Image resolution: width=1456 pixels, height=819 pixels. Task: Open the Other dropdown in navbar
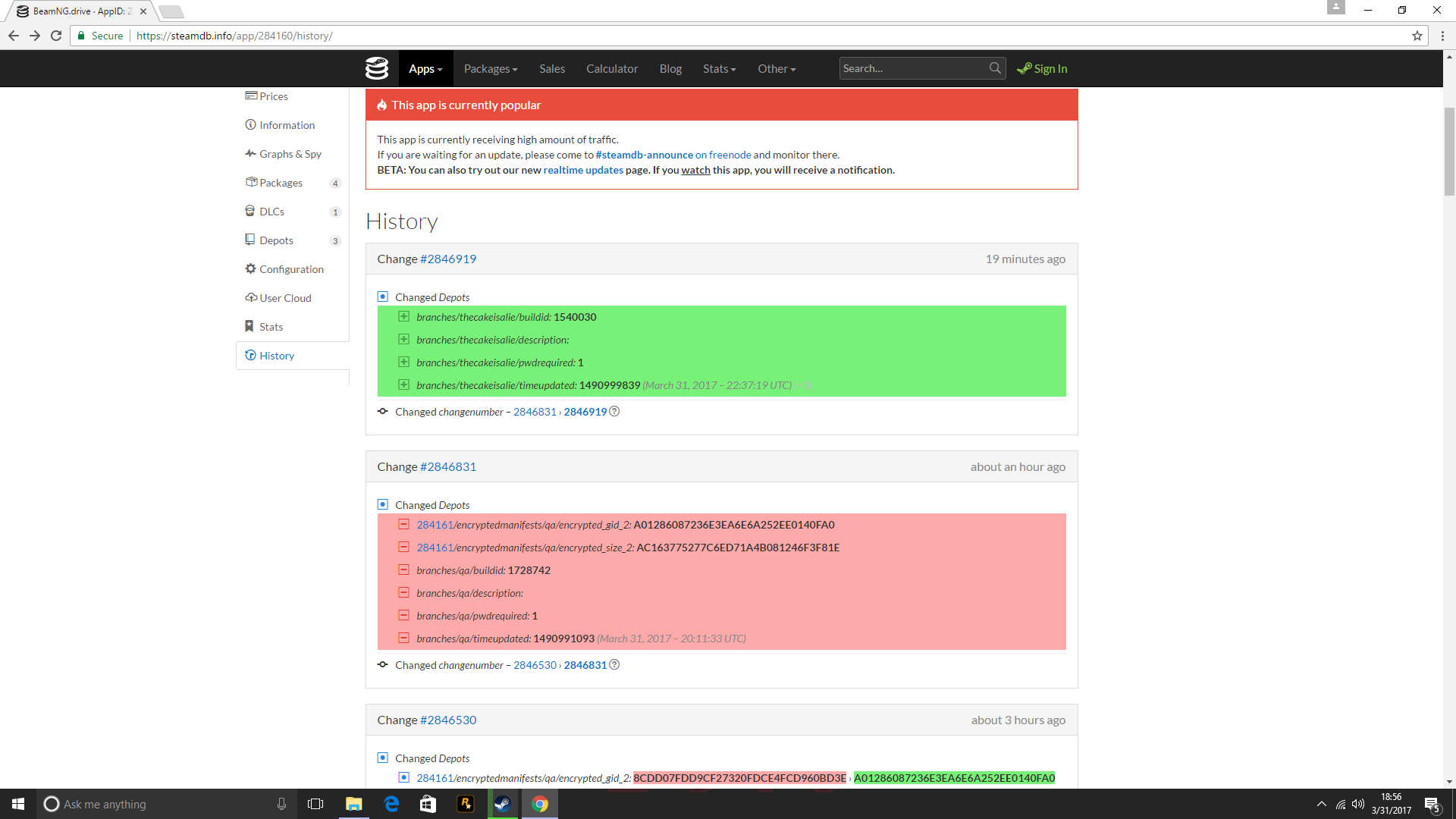coord(777,68)
